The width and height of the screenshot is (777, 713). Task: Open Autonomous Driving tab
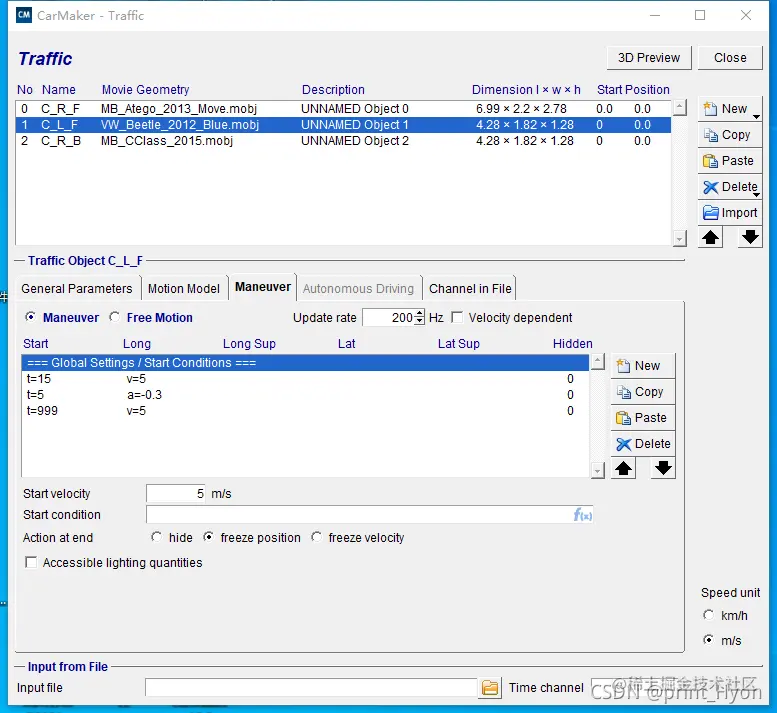358,288
